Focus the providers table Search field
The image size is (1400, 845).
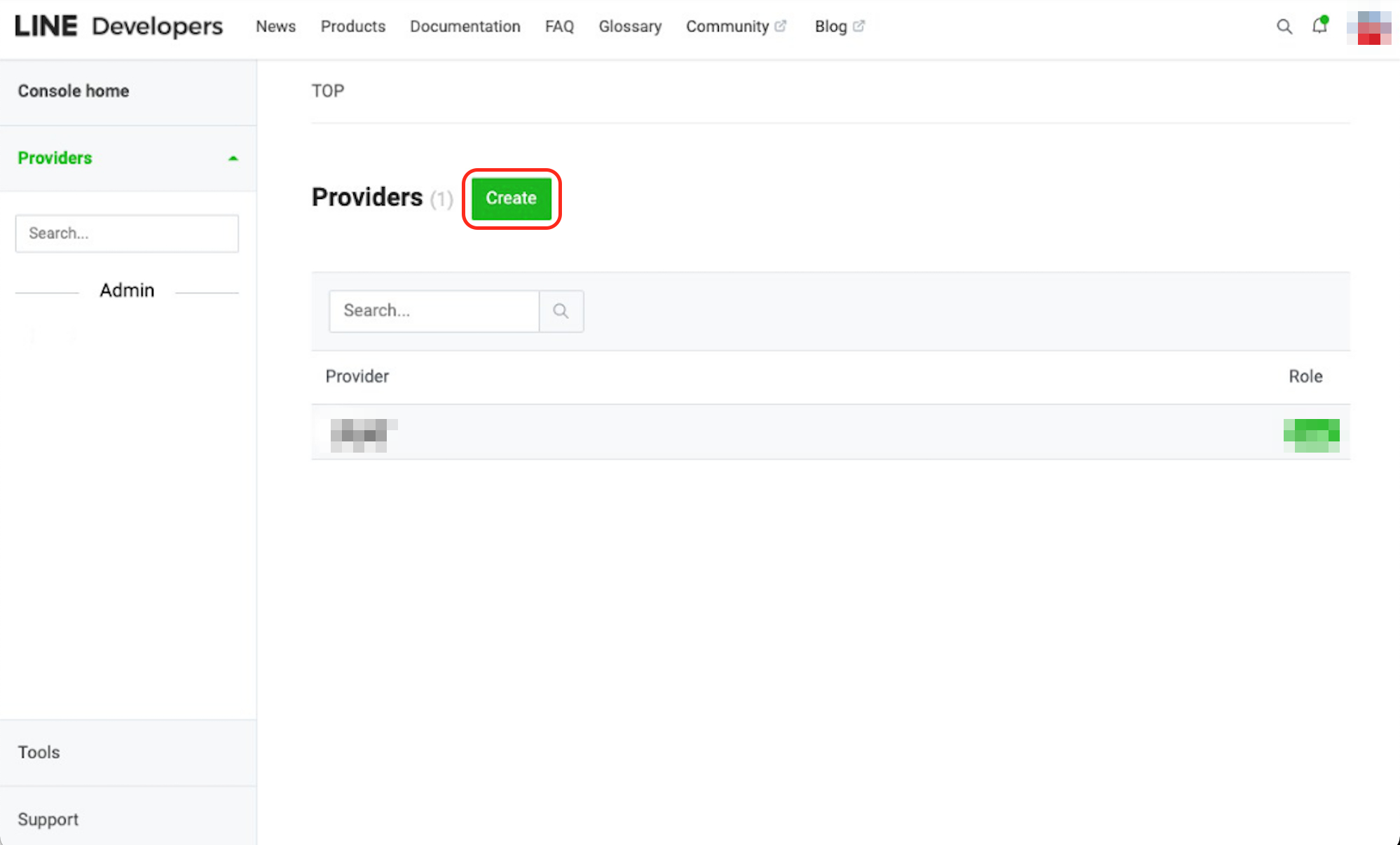tap(434, 310)
